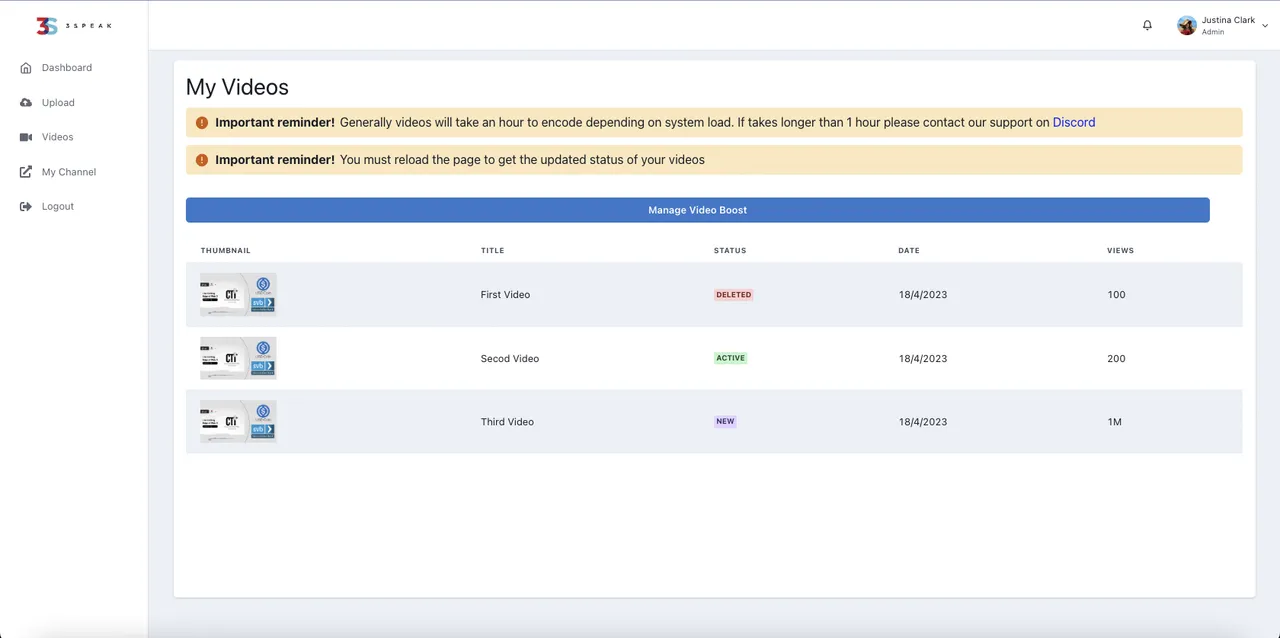
Task: Click the STATUS column header
Action: pos(730,251)
